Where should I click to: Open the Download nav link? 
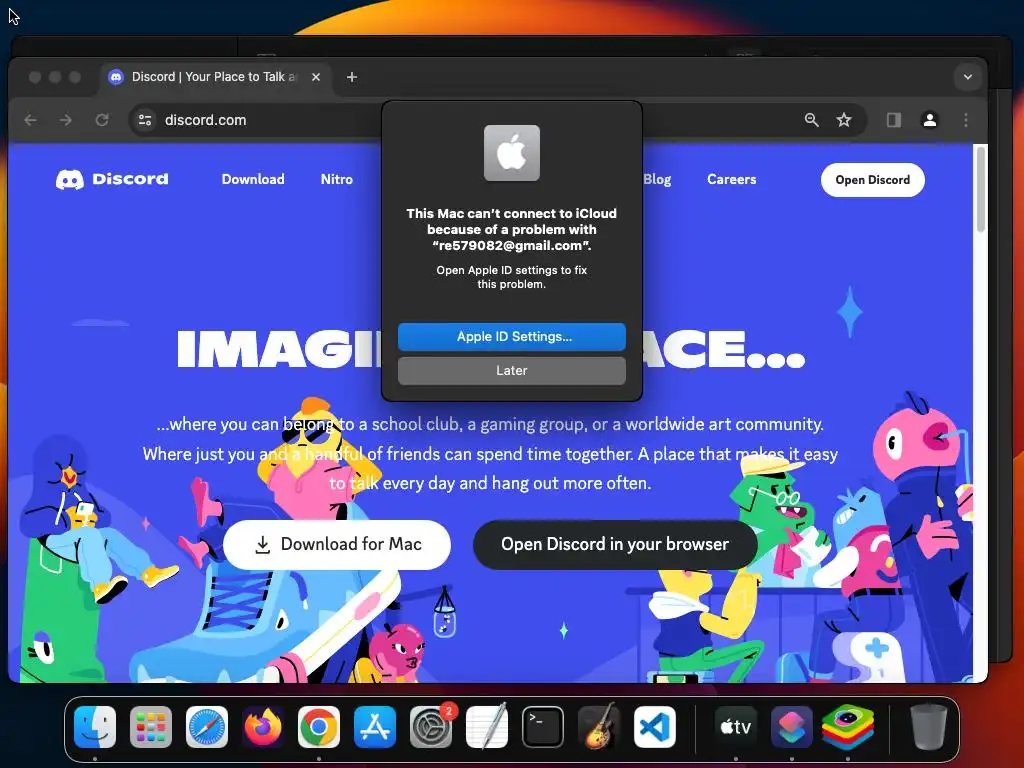tap(253, 179)
